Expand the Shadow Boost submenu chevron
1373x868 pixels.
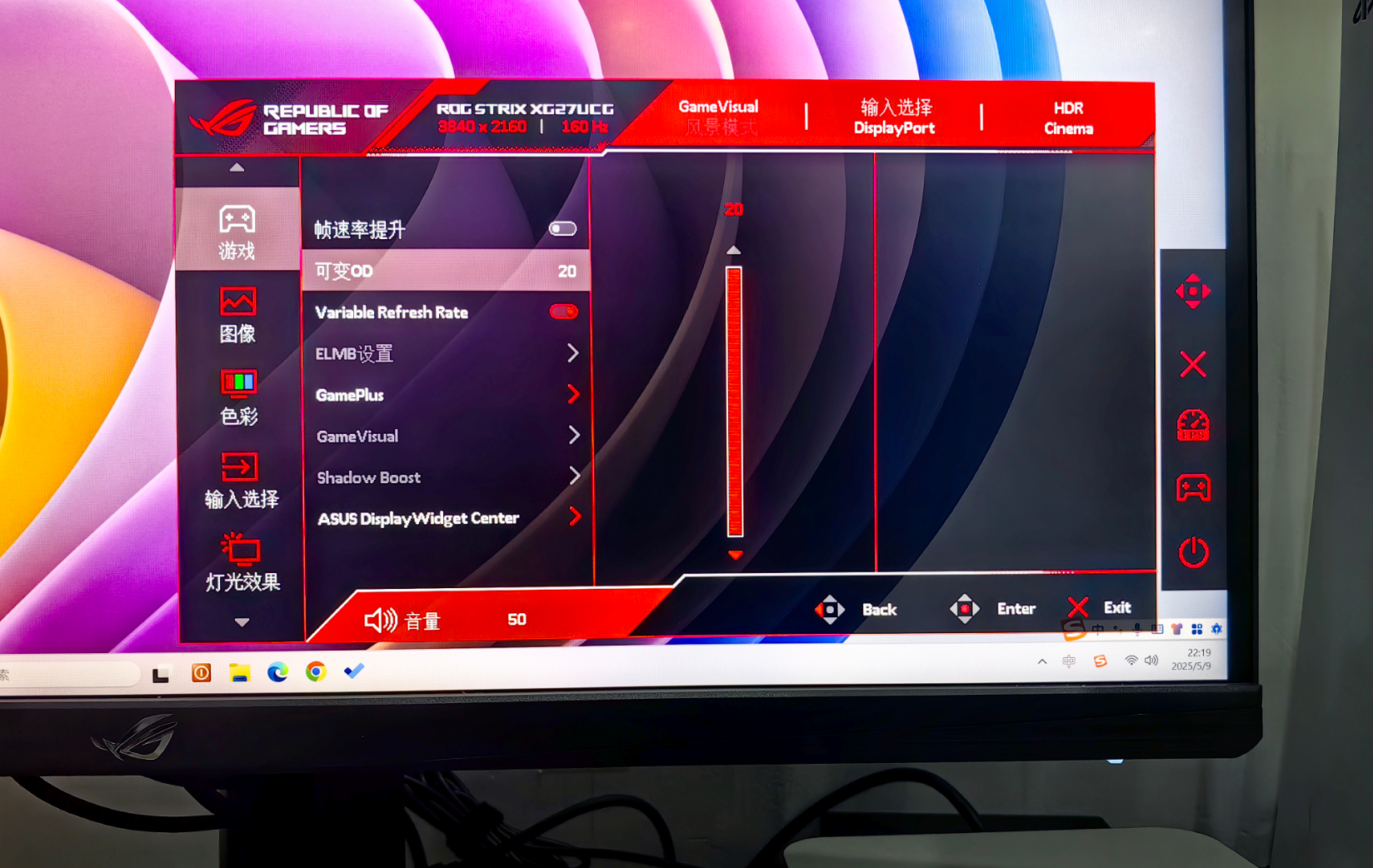point(575,476)
